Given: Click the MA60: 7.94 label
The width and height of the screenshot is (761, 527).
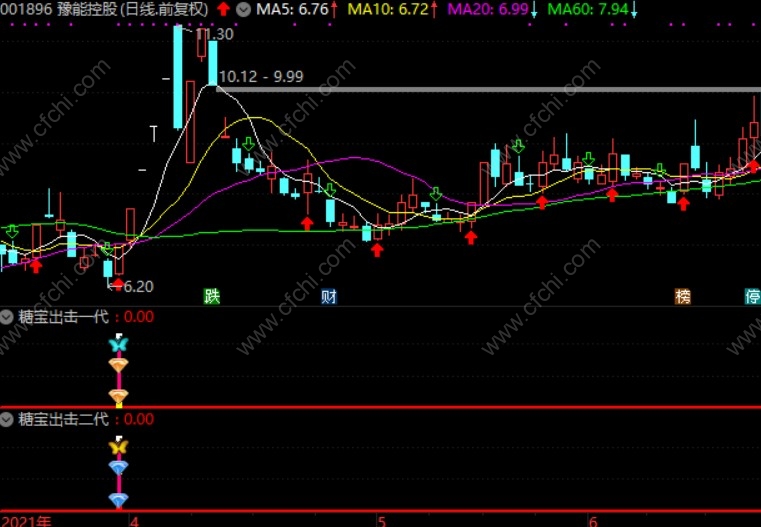Looking at the screenshot, I should coord(588,9).
